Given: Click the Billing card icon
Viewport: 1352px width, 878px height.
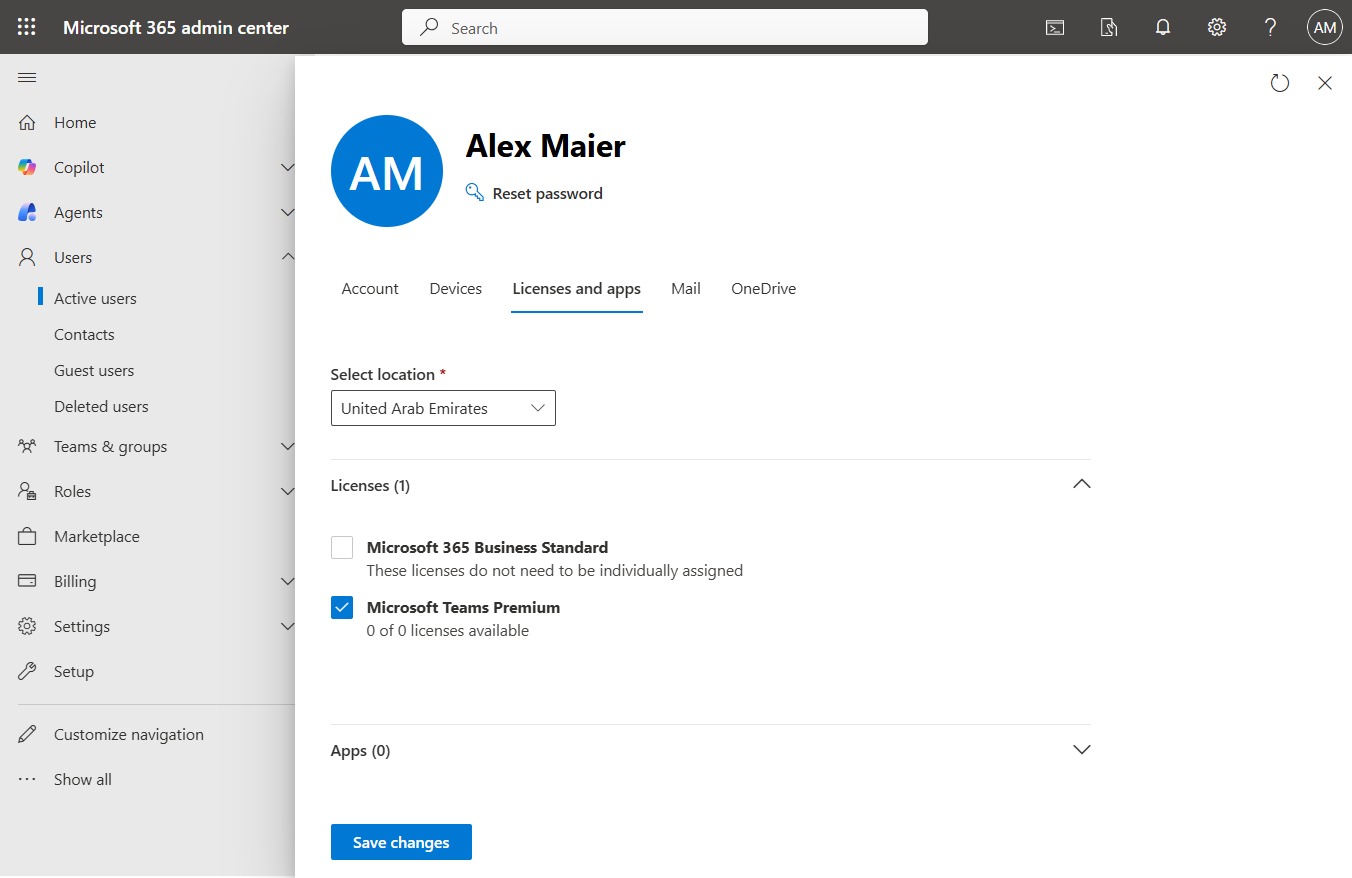Looking at the screenshot, I should 28,581.
